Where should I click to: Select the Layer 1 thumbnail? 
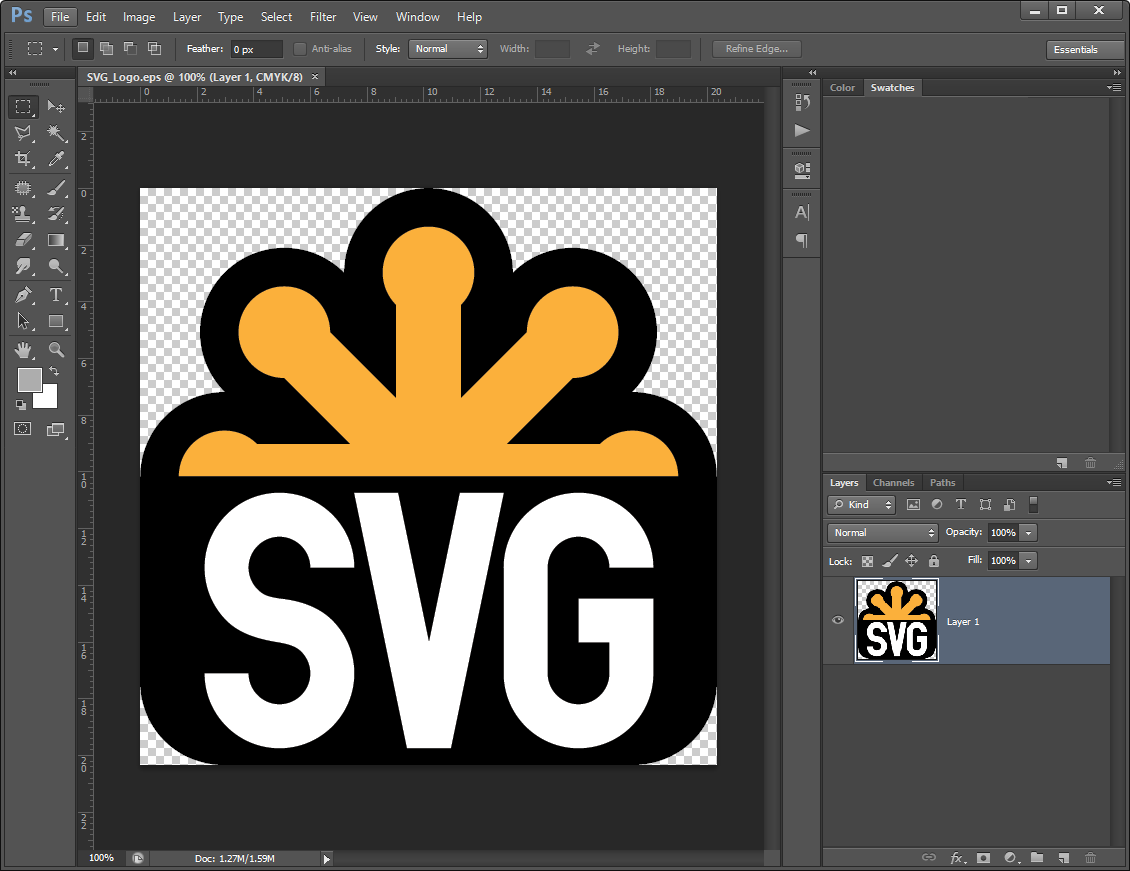[x=897, y=620]
